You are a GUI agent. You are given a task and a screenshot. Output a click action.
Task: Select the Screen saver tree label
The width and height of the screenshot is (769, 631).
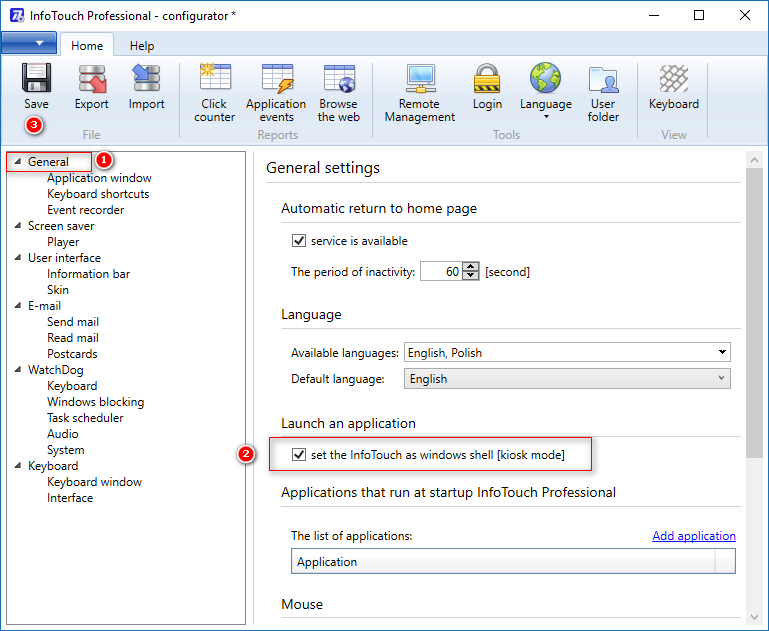pyautogui.click(x=61, y=226)
